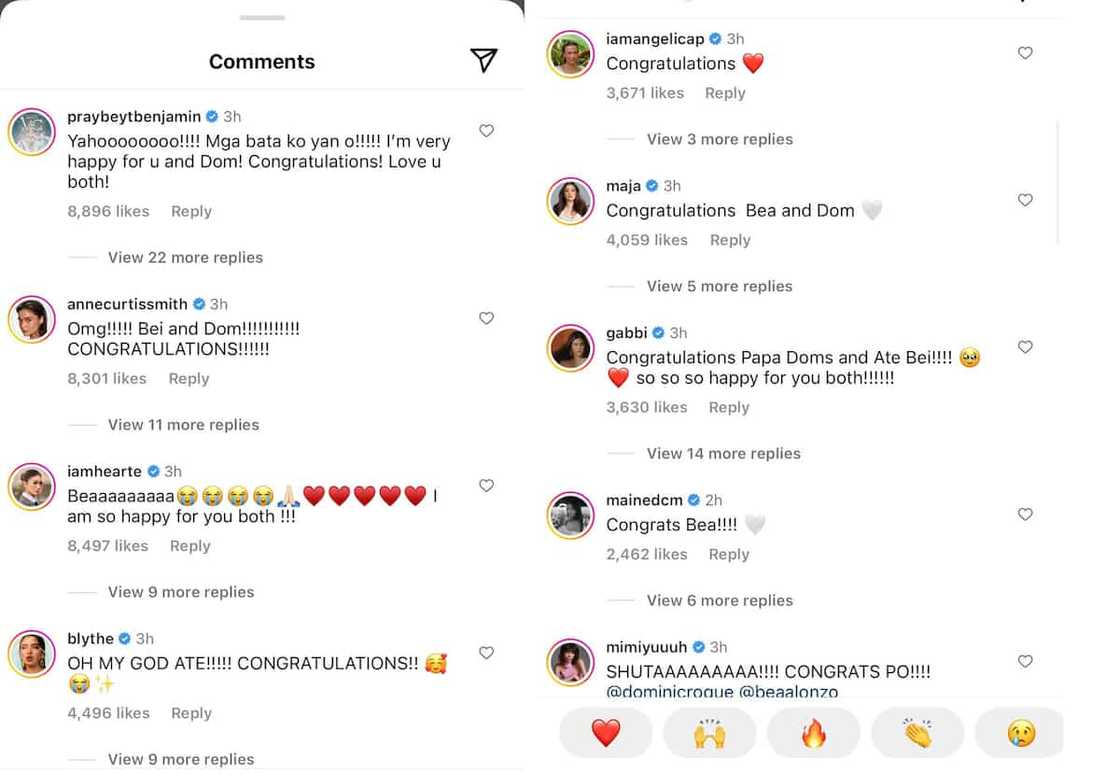
Task: Reply to mainedcm's comment
Action: coord(729,554)
